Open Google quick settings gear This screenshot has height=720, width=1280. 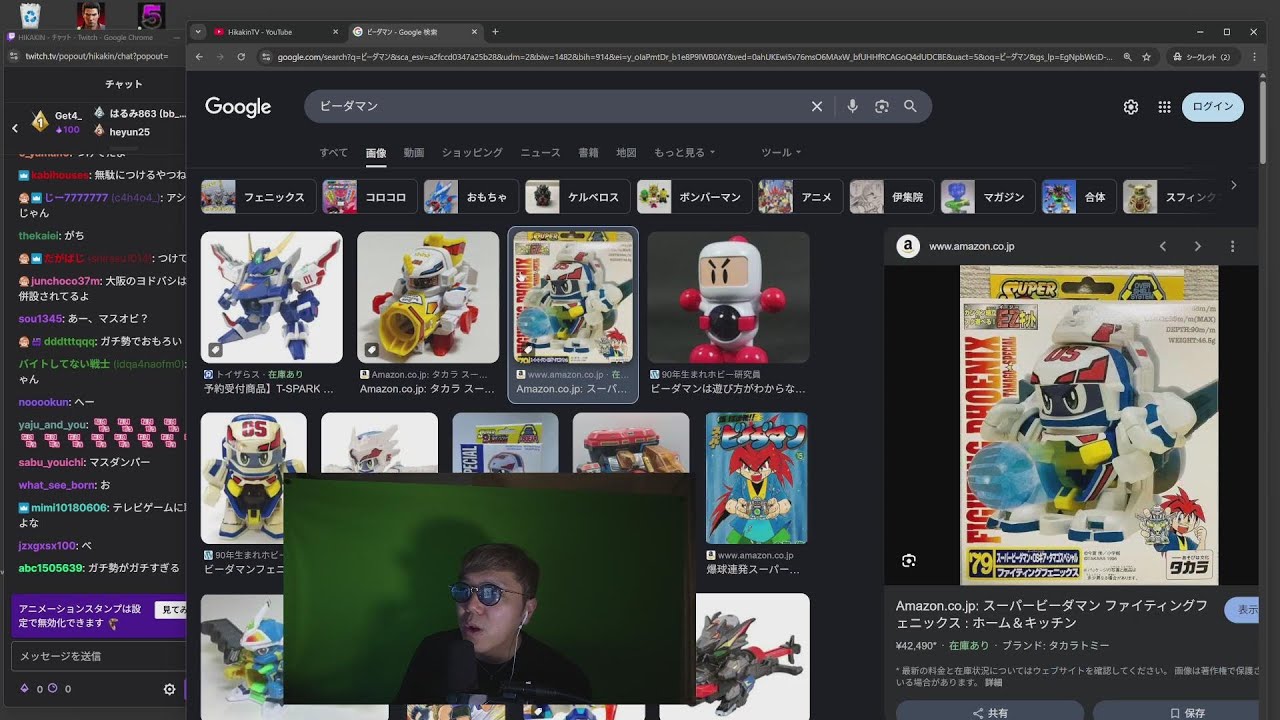tap(1131, 107)
